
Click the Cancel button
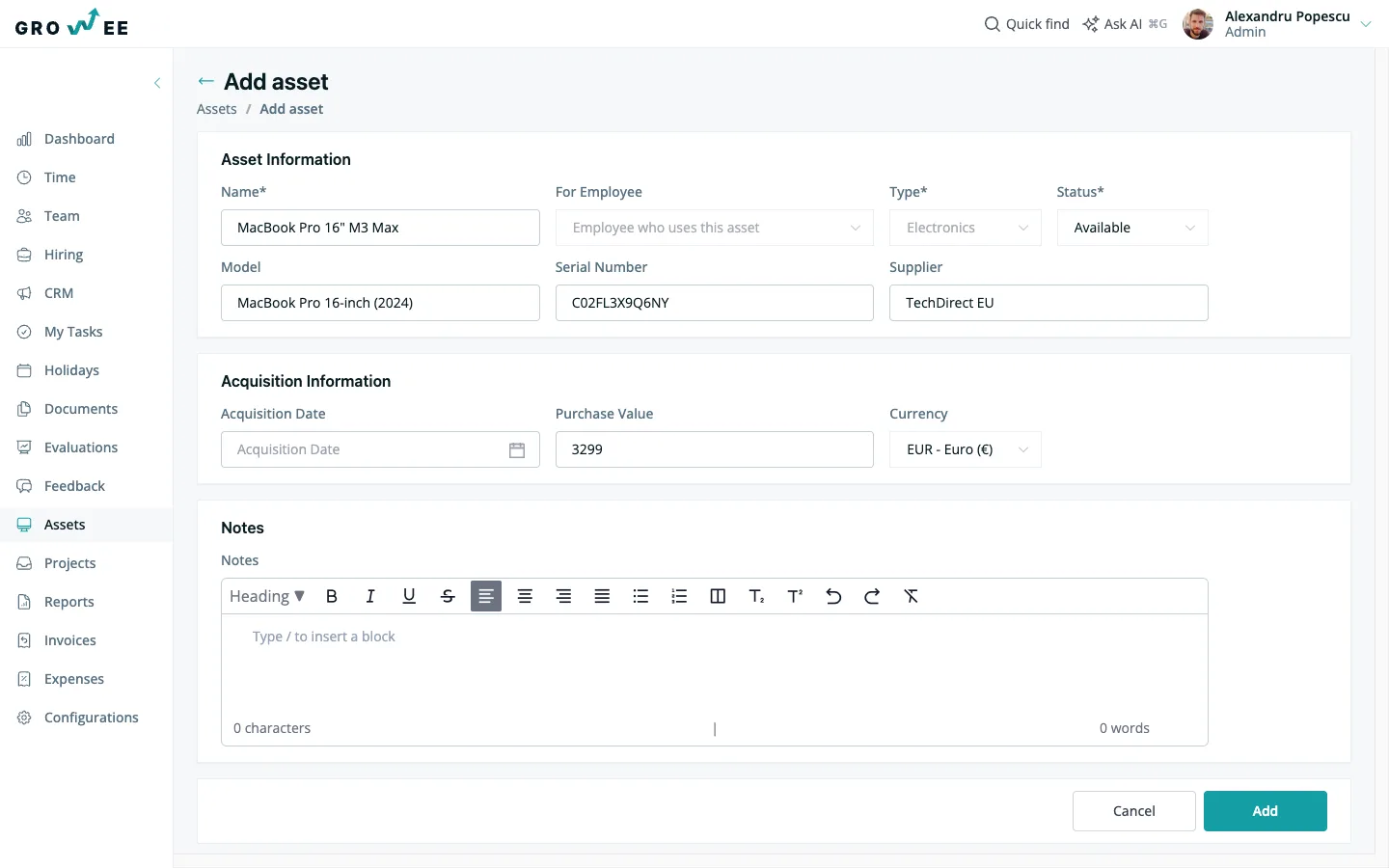pos(1134,811)
